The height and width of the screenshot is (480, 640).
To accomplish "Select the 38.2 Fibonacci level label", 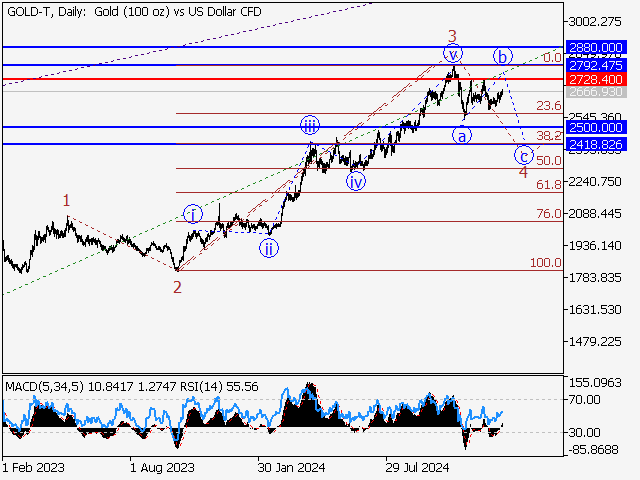I will (548, 135).
